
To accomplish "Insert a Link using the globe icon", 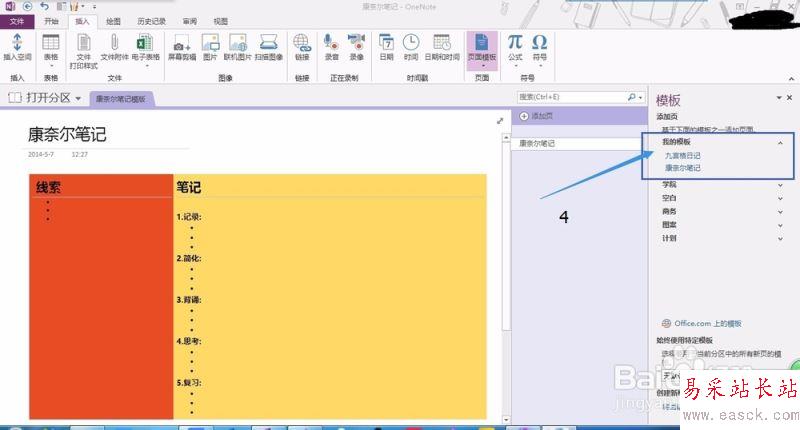I will pos(302,48).
